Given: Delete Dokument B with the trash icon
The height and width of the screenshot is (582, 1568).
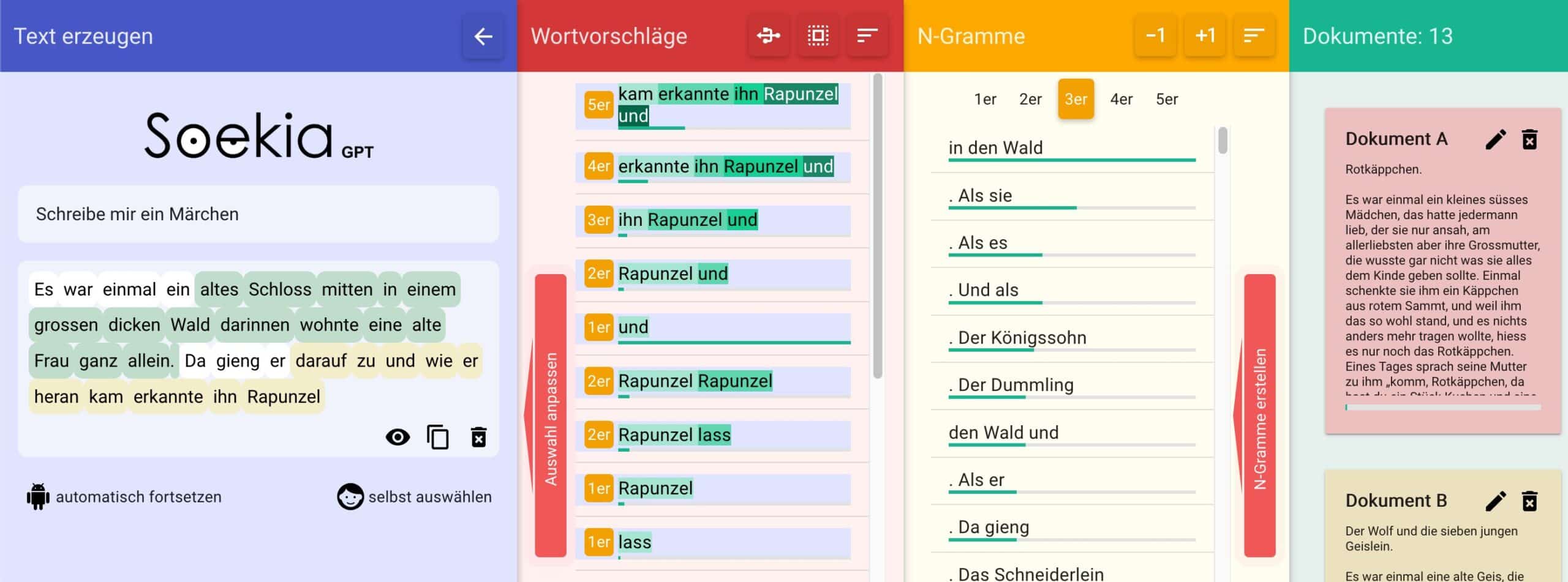Looking at the screenshot, I should click(1529, 501).
